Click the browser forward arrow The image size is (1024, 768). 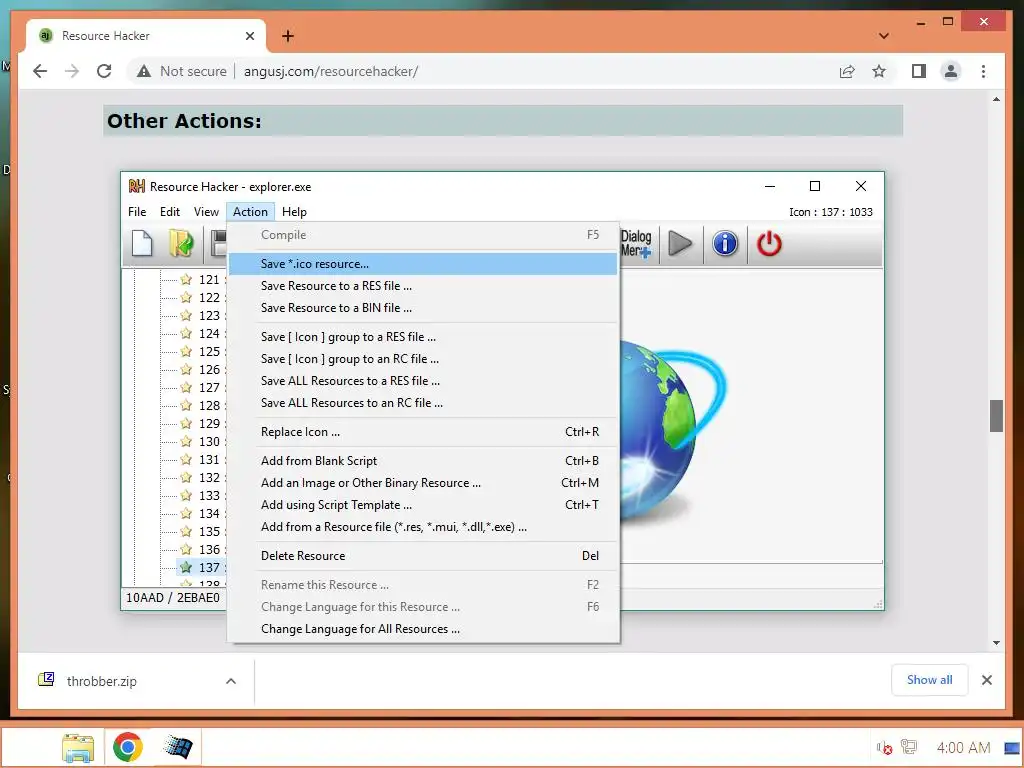[x=72, y=71]
